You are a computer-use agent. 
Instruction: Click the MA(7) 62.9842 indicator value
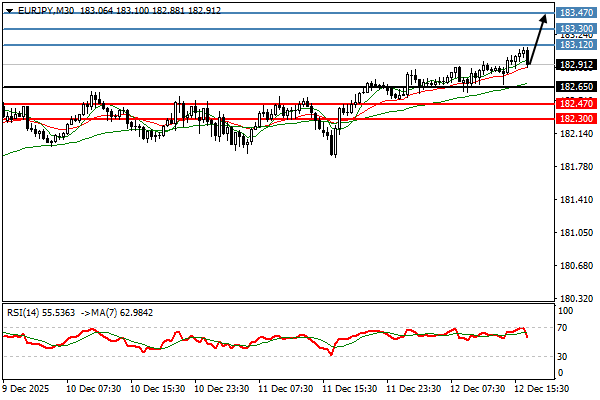(118, 311)
